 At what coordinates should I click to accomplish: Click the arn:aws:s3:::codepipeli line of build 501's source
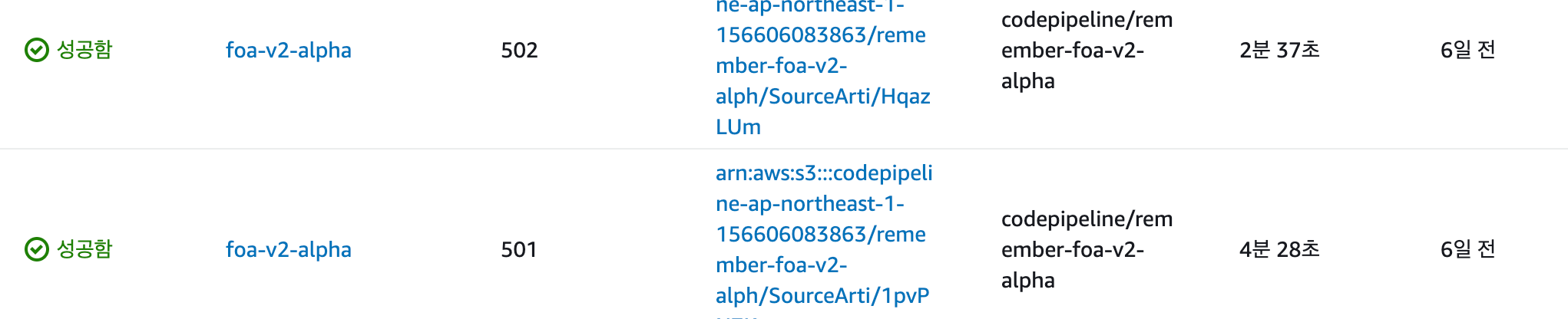(x=824, y=173)
